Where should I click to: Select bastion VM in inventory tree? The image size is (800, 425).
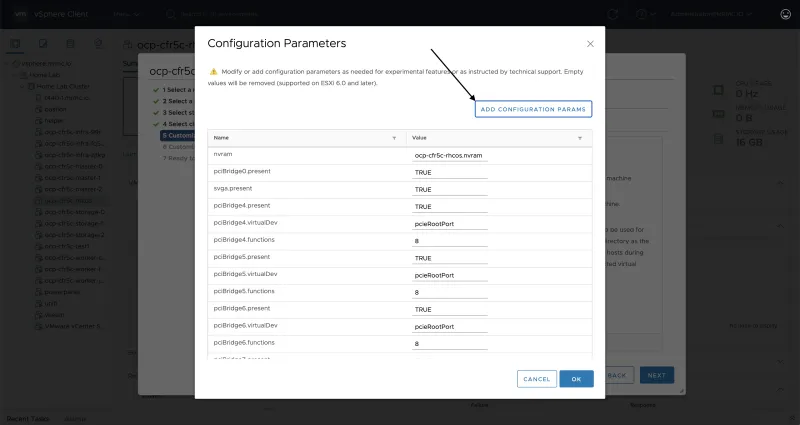(x=55, y=109)
